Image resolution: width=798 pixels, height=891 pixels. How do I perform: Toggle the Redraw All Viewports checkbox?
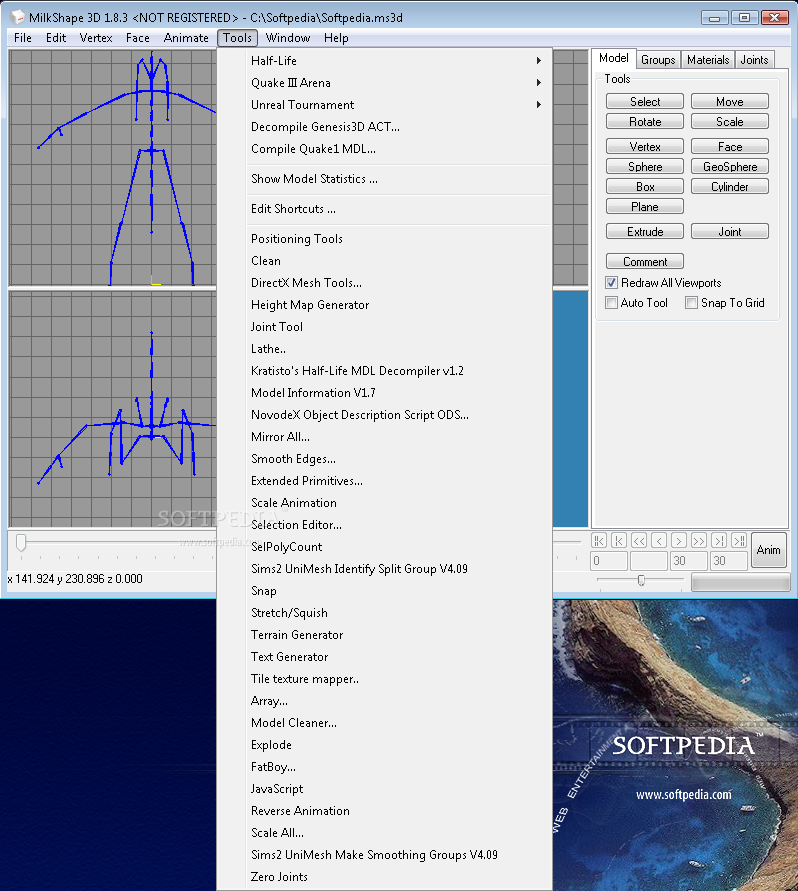611,282
